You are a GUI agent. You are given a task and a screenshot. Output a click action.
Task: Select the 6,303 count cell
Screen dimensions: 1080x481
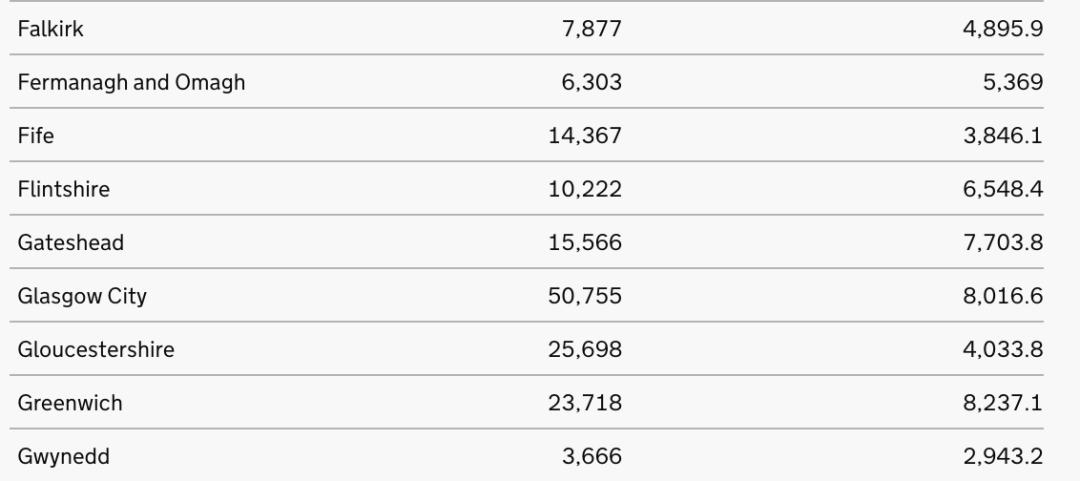click(x=593, y=83)
